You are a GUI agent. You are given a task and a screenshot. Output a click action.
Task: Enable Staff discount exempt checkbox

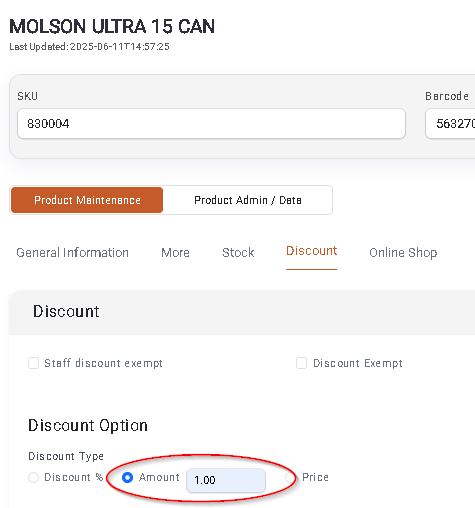(x=33, y=363)
